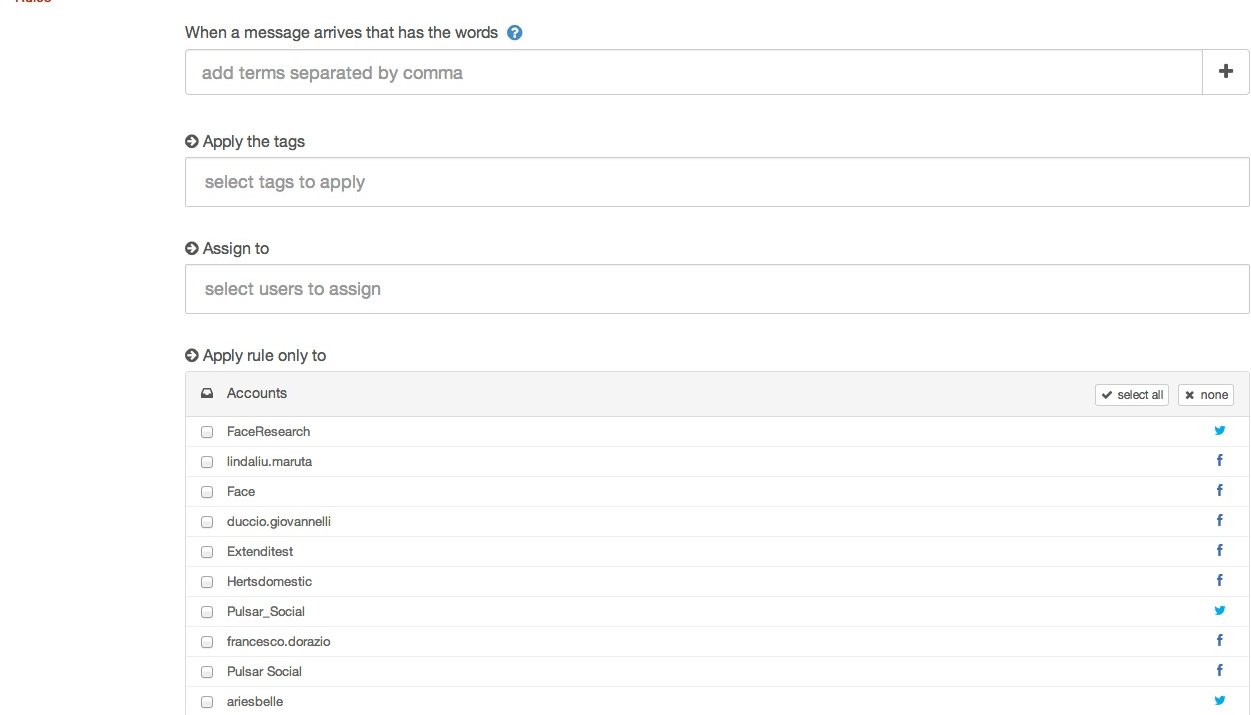The height and width of the screenshot is (715, 1251).
Task: Click the inbox icon next to Accounts
Action: pos(207,394)
